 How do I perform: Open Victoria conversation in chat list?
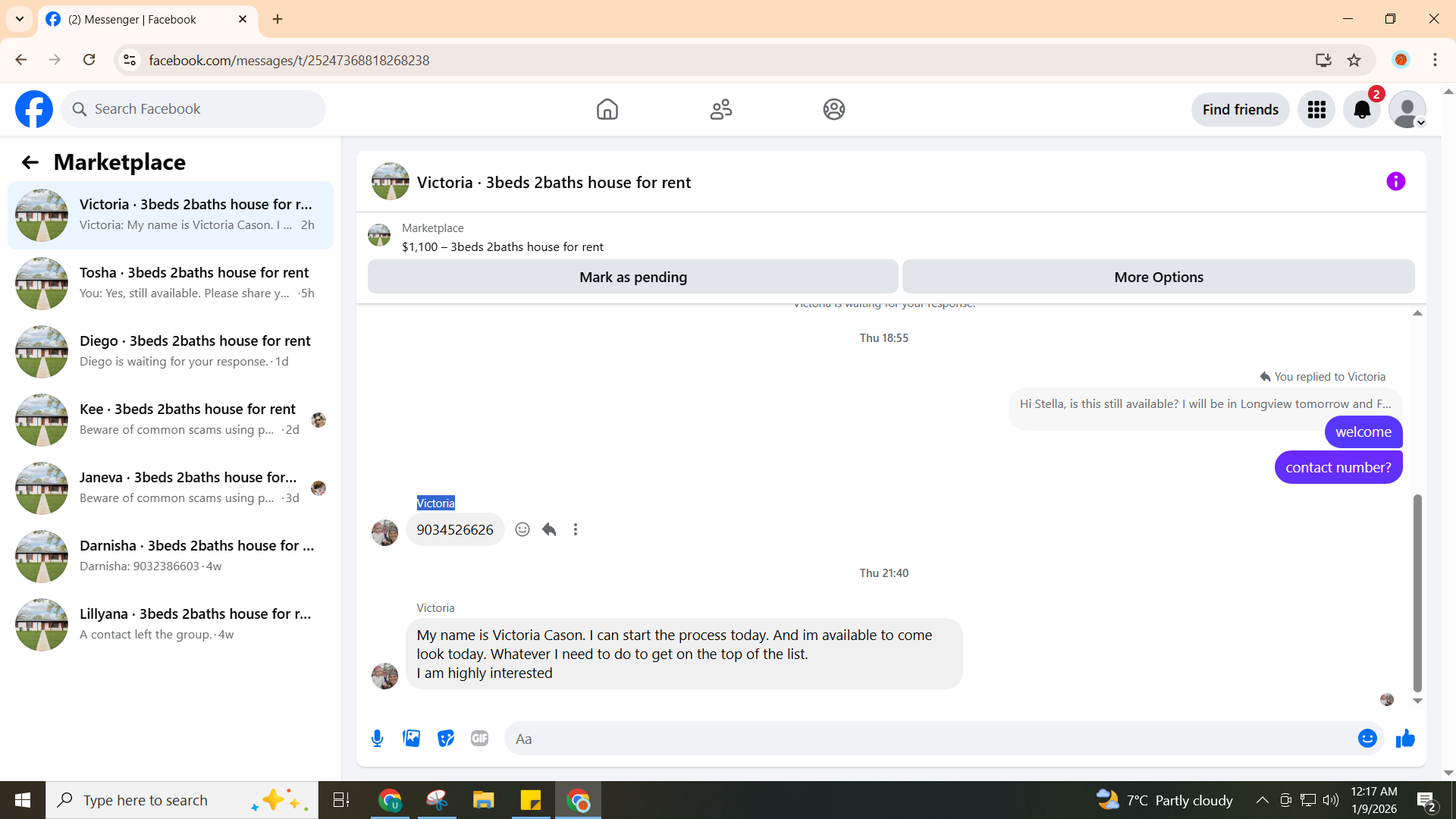point(171,215)
